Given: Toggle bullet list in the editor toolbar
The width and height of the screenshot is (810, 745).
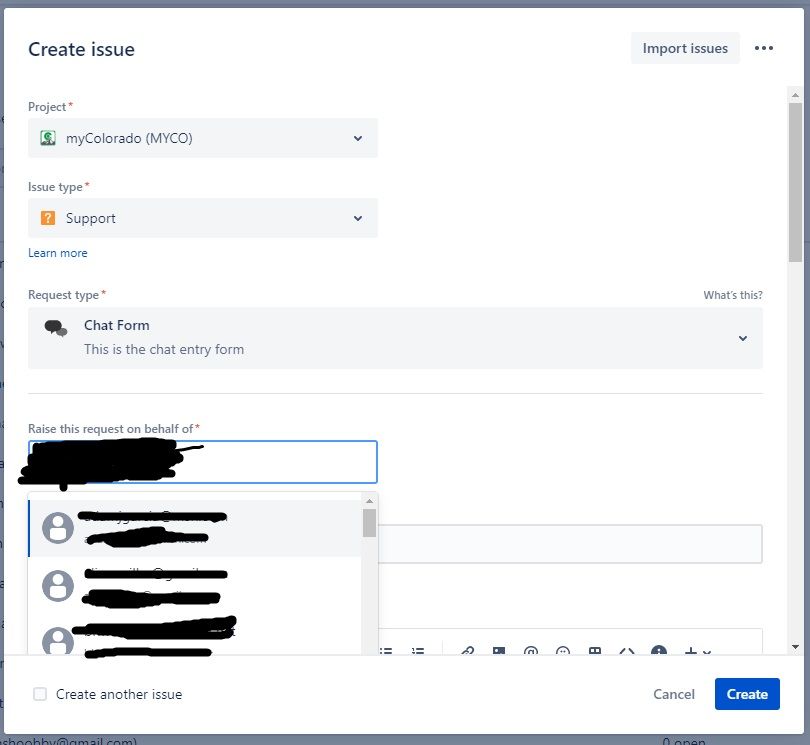Looking at the screenshot, I should point(386,651).
